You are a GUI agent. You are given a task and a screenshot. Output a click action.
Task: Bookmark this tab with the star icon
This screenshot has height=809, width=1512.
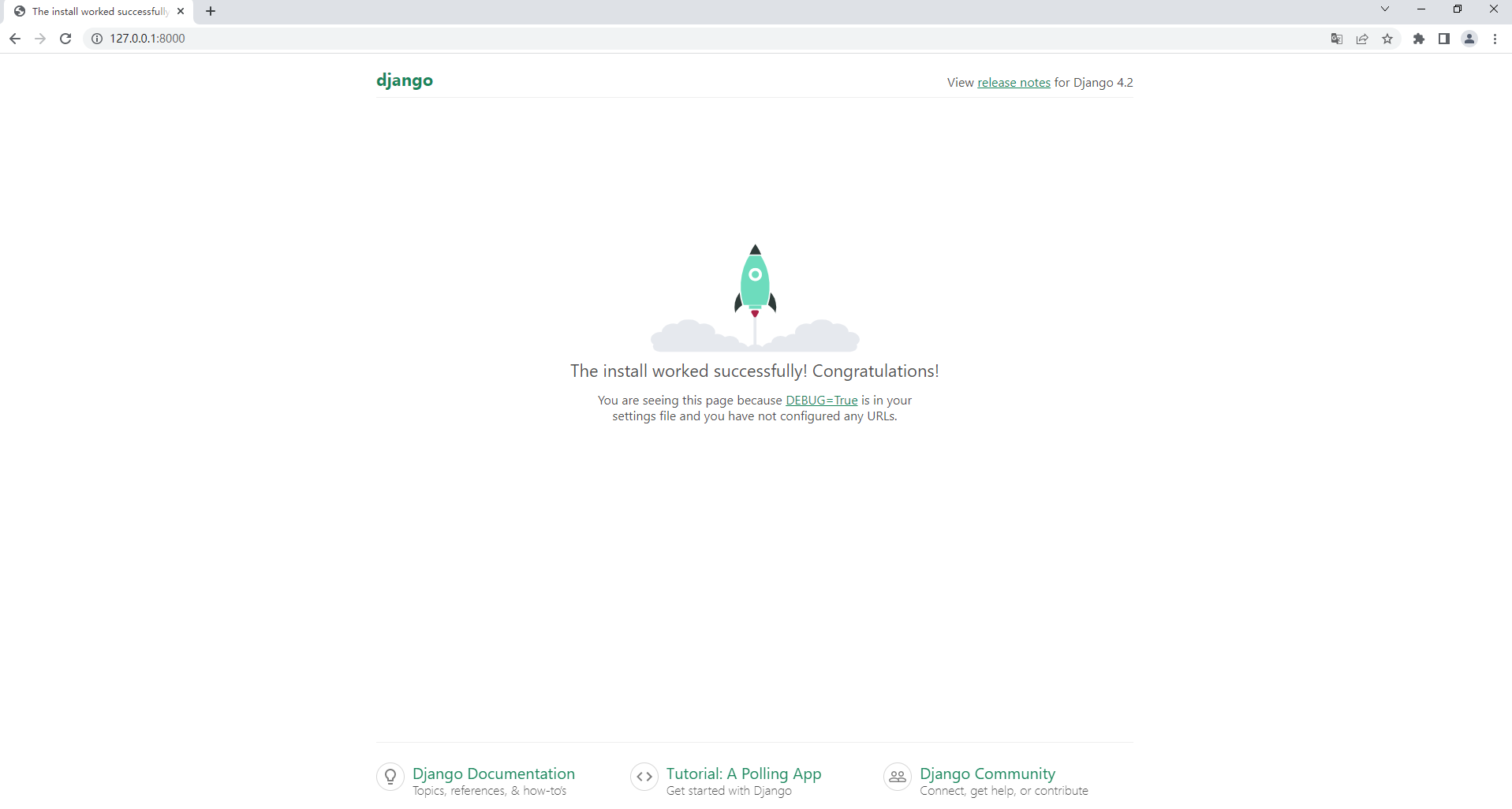(1387, 39)
